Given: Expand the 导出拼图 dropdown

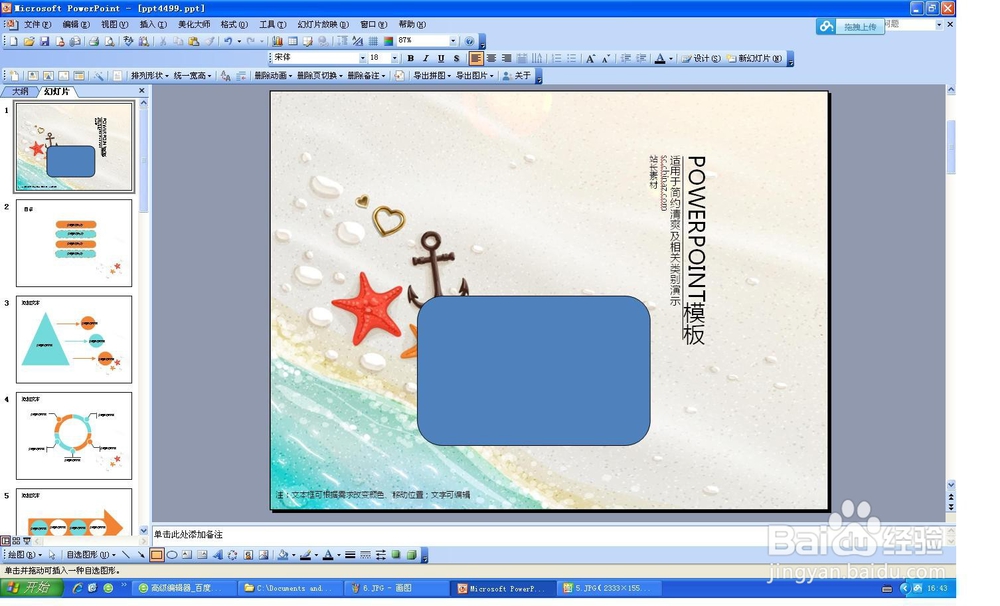Looking at the screenshot, I should point(432,75).
